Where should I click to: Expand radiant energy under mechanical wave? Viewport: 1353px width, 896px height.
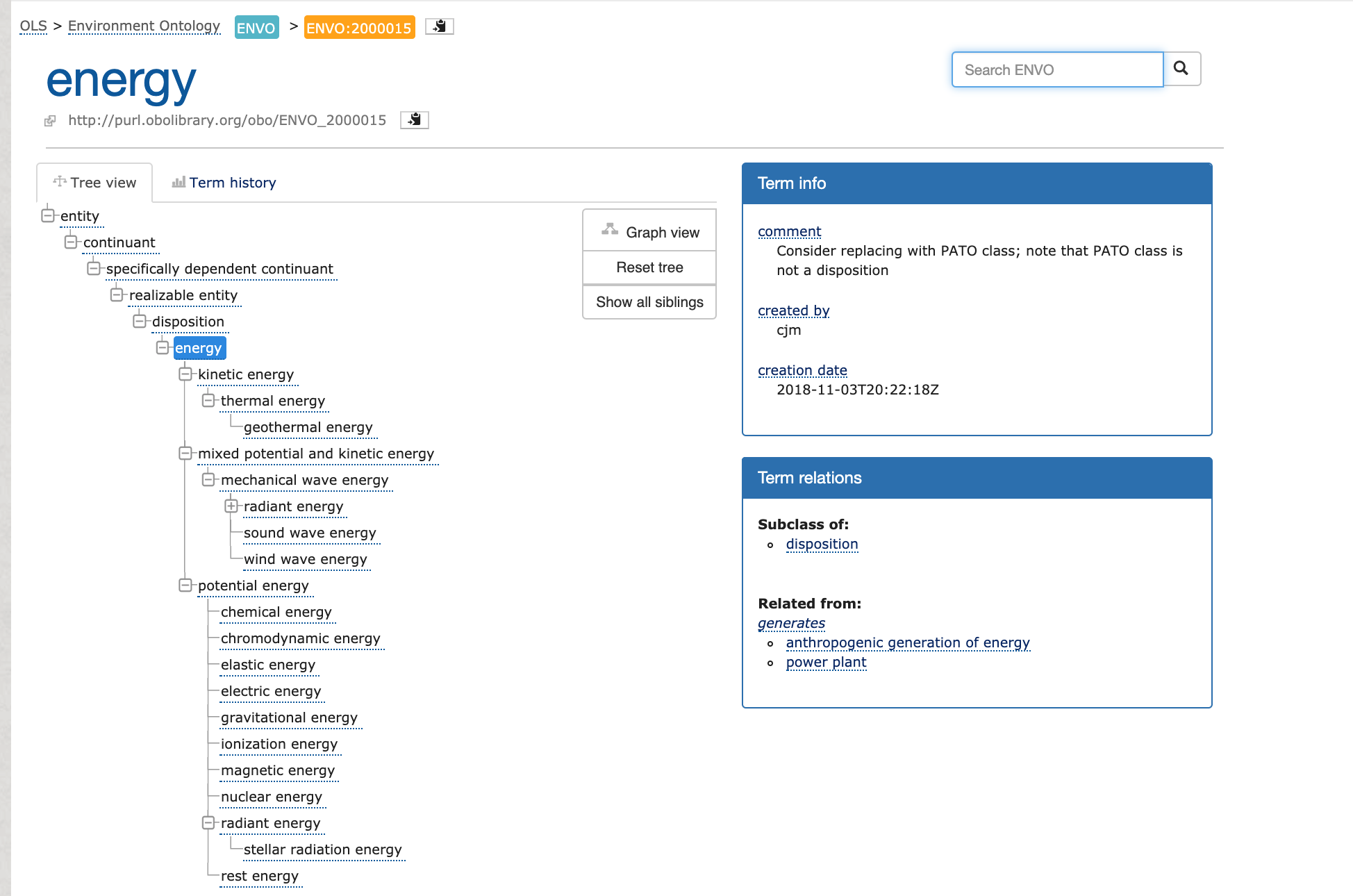(x=231, y=506)
